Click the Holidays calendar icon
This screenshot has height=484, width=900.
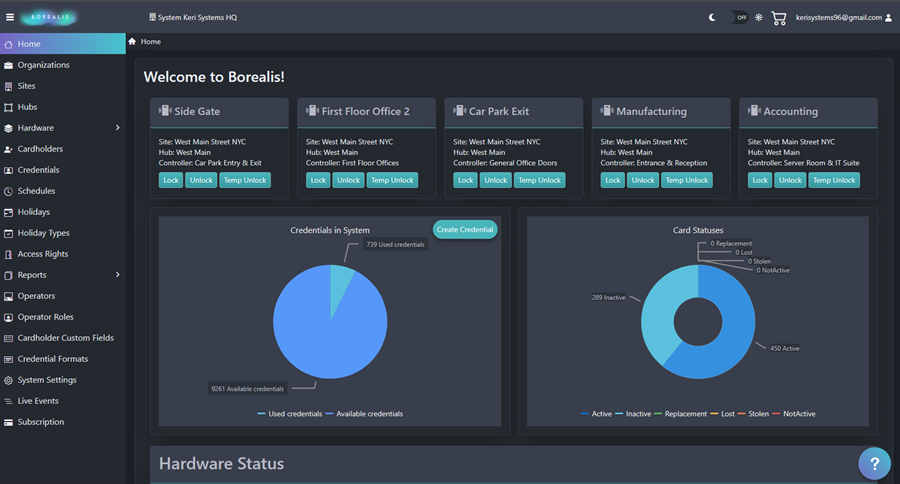point(8,212)
